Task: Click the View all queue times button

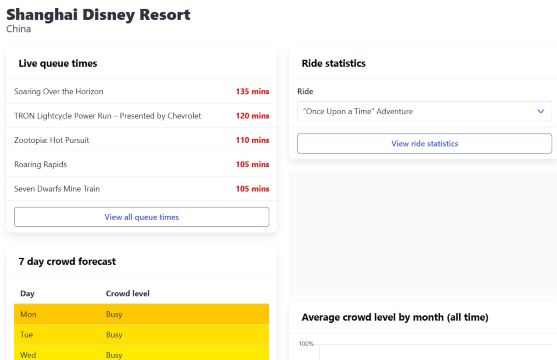Action: pyautogui.click(x=141, y=217)
